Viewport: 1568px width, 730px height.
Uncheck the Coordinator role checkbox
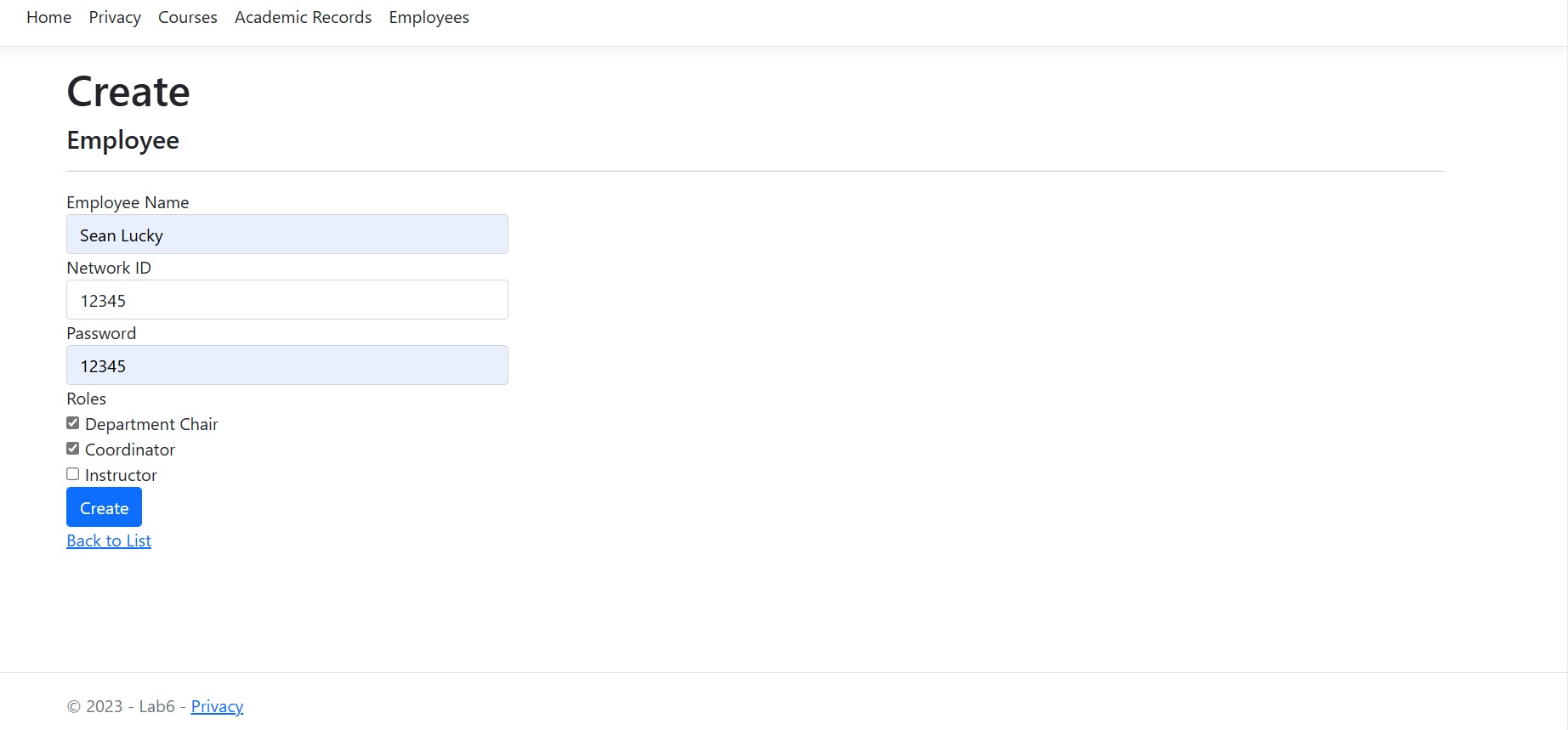(x=73, y=449)
